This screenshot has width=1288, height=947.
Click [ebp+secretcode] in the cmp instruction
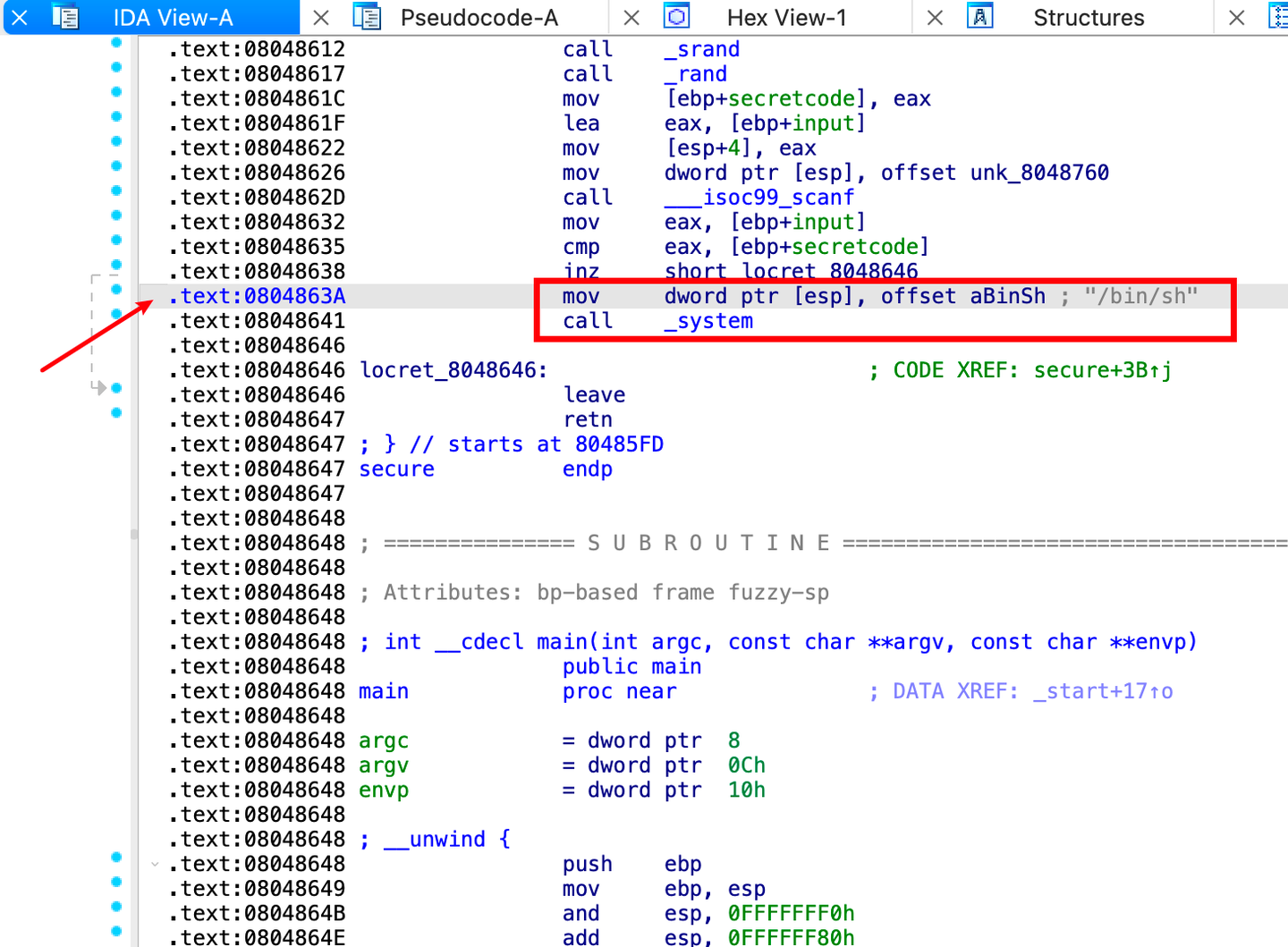[829, 247]
